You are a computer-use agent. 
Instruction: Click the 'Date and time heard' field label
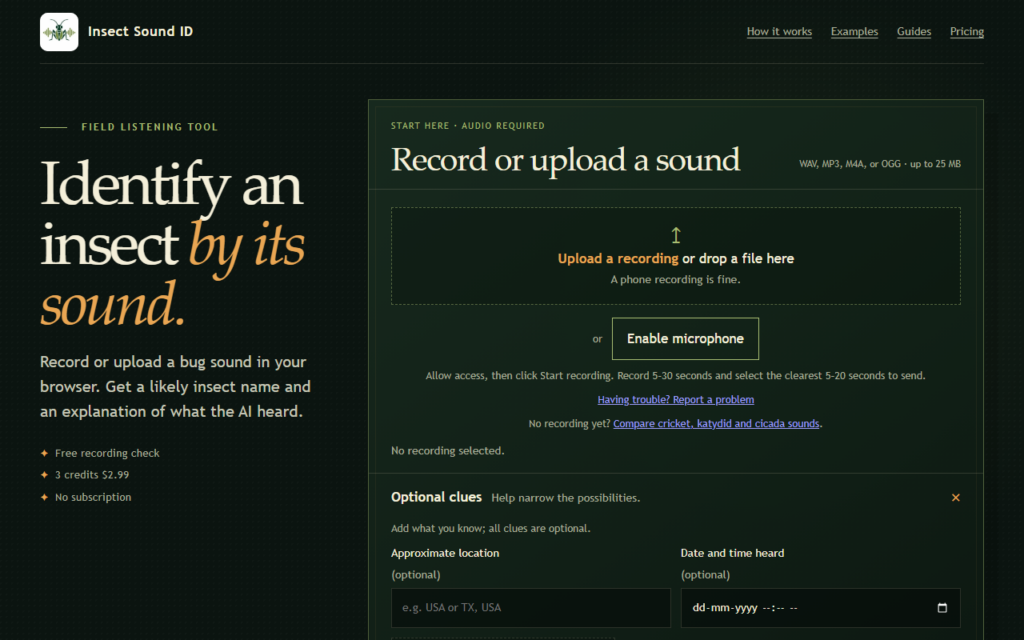732,553
